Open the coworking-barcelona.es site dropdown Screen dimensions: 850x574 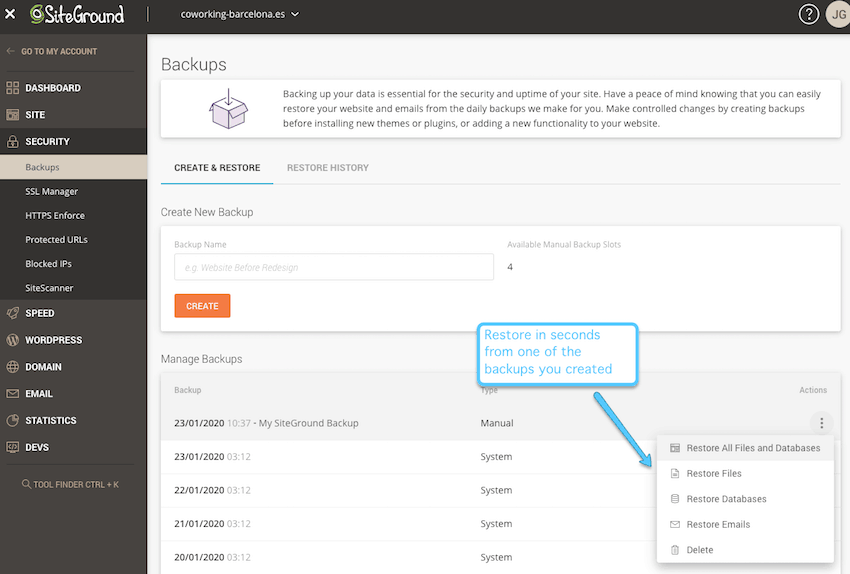click(x=239, y=14)
